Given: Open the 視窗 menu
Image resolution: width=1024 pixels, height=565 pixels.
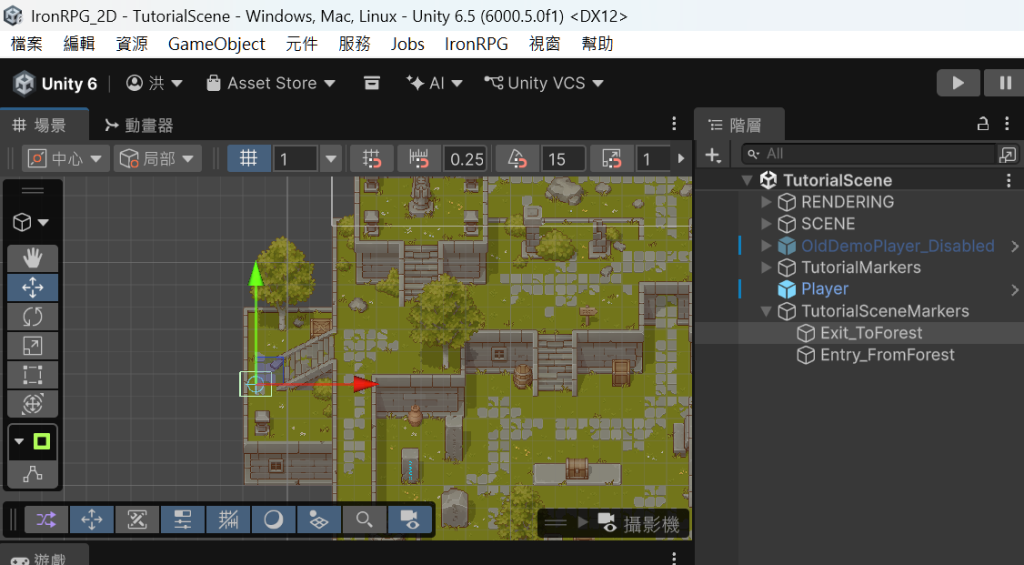Looking at the screenshot, I should (x=545, y=44).
